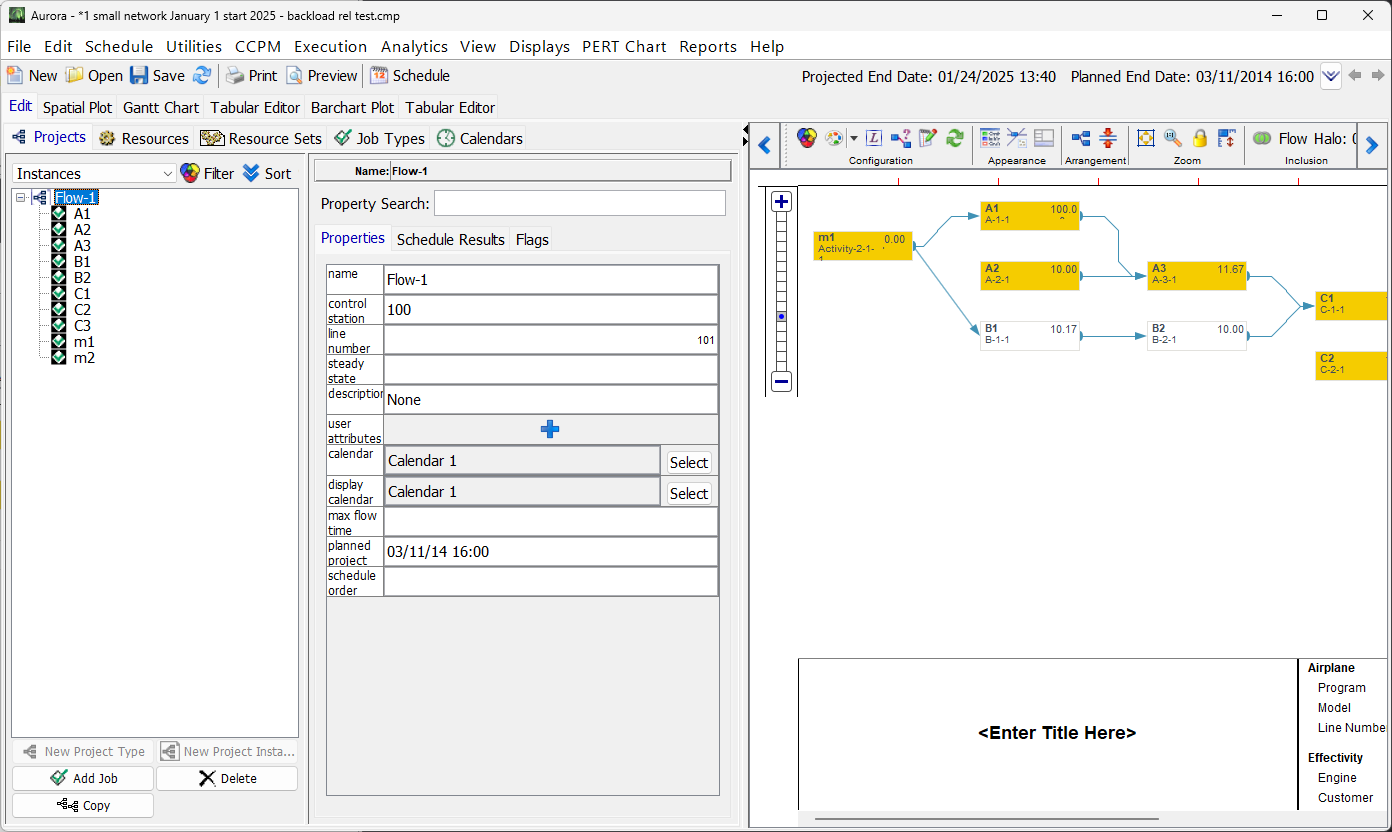Open the color Filter icon in Configuration toolbar
The width and height of the screenshot is (1392, 832).
[807, 138]
